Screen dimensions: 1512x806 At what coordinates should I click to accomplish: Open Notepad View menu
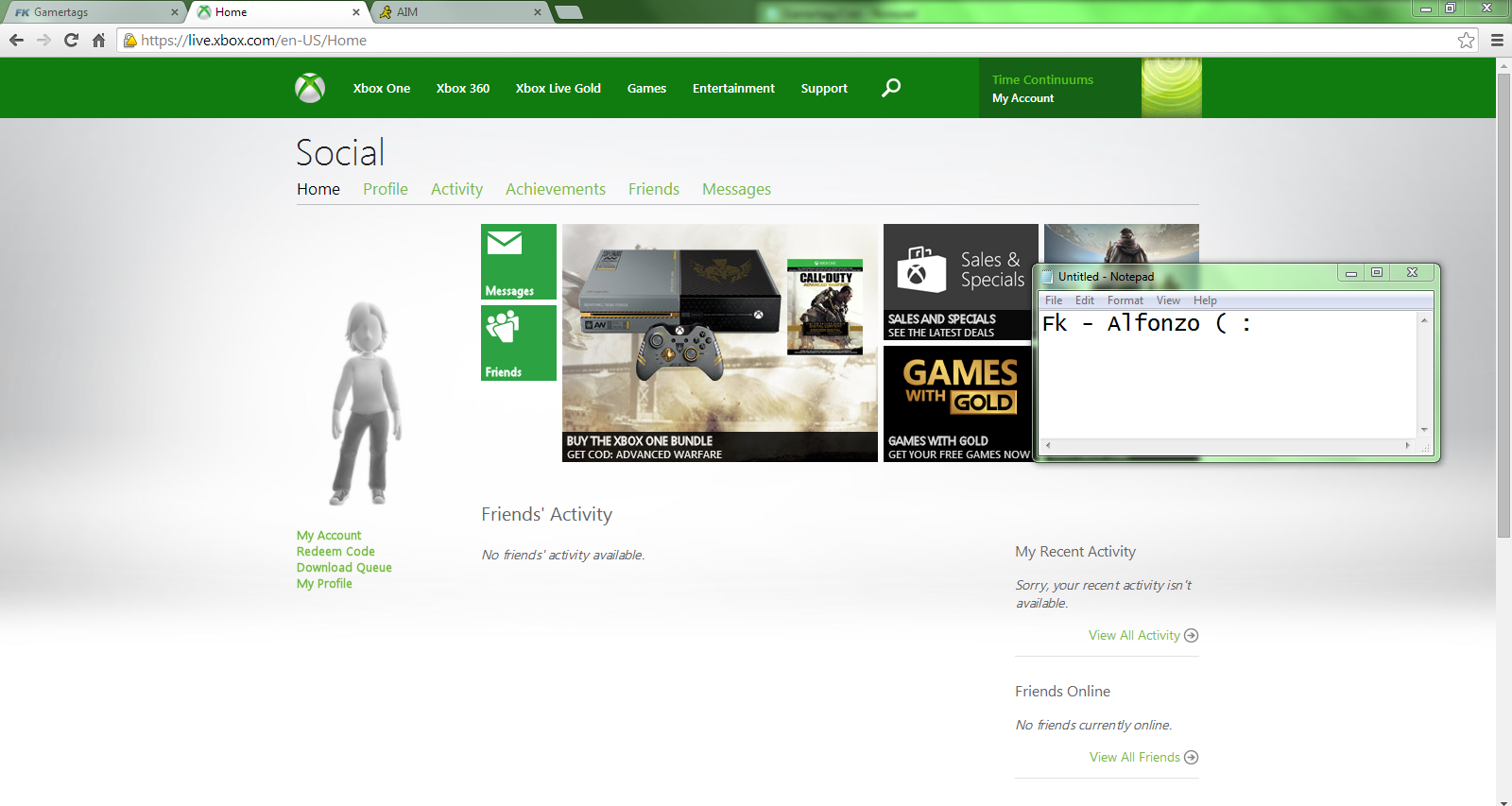coord(1168,300)
